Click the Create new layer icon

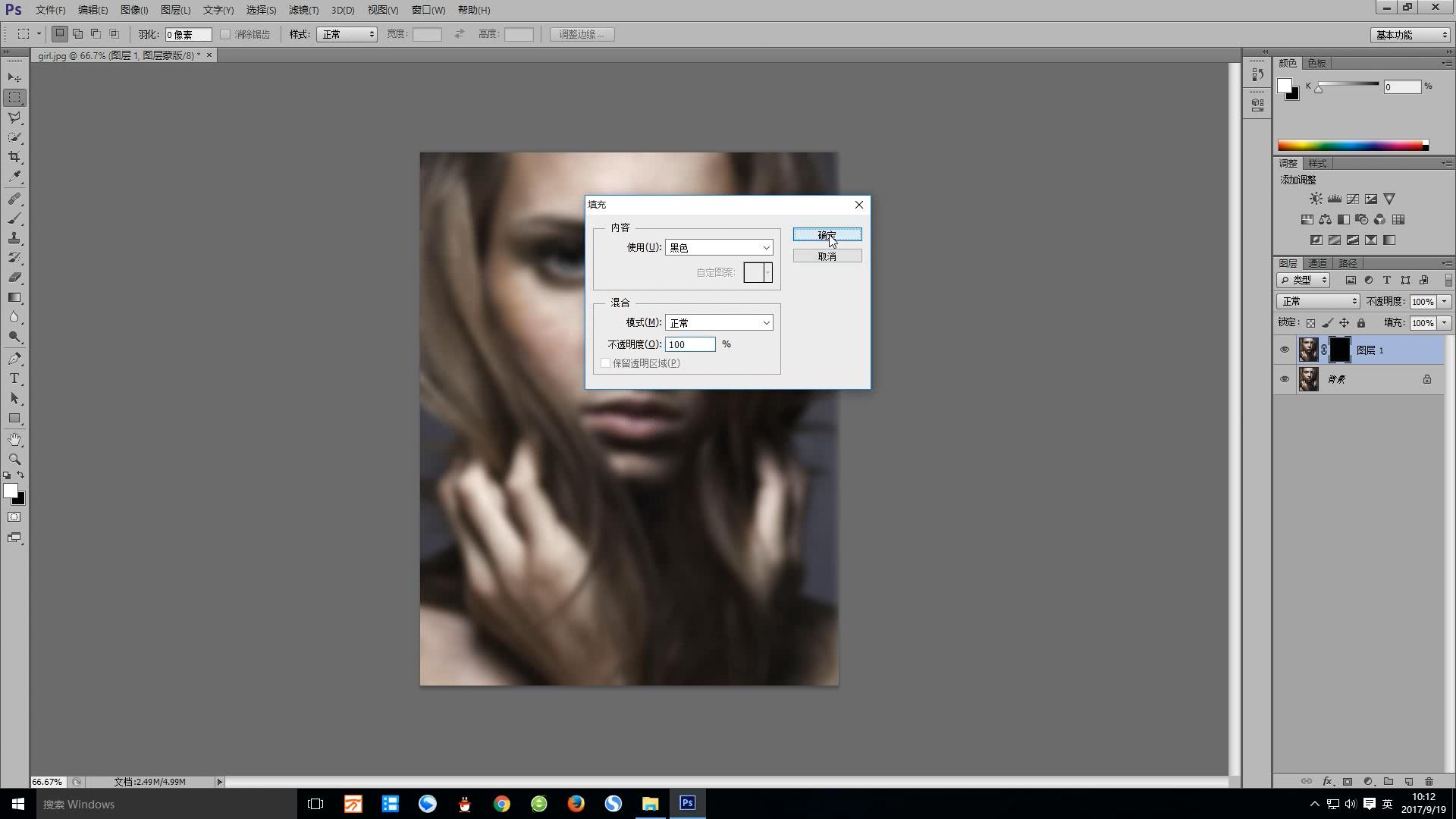coord(1408,781)
